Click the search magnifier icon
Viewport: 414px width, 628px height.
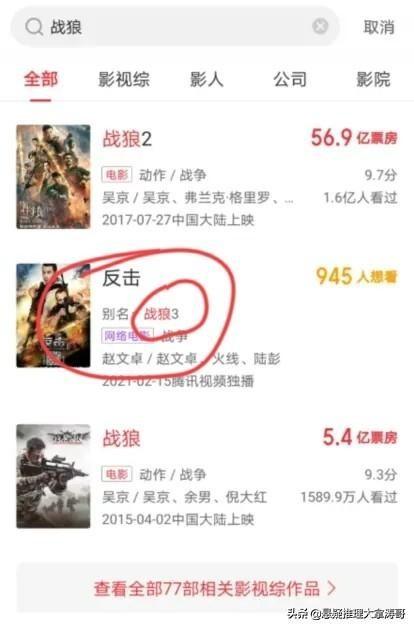[x=34, y=27]
